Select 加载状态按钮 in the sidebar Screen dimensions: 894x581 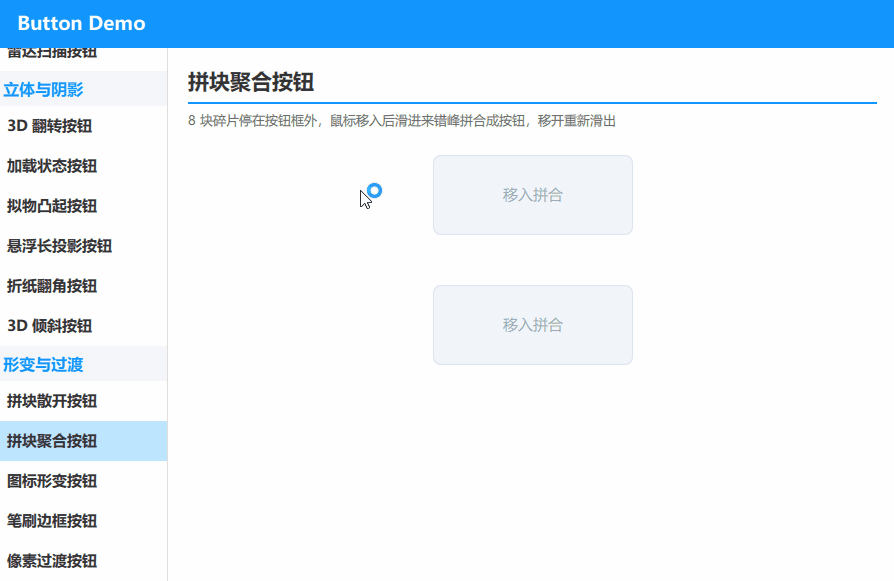(x=83, y=166)
